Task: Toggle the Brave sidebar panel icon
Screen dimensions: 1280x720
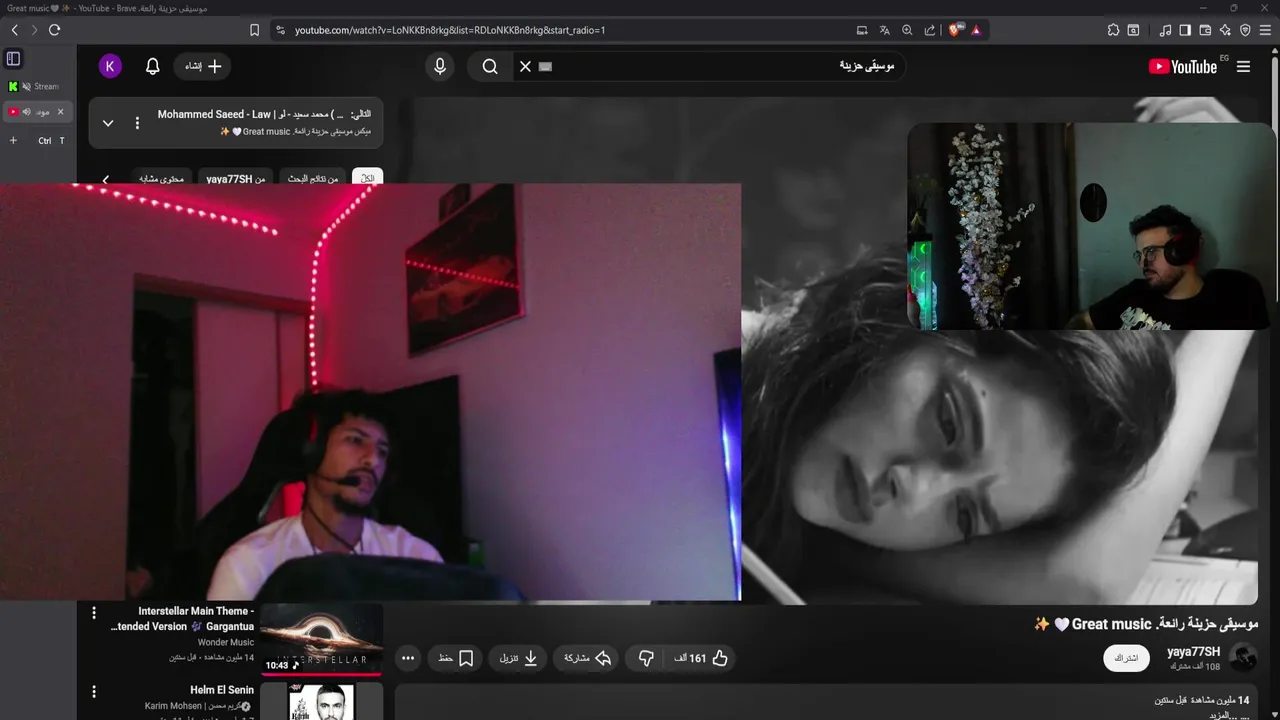Action: (x=1185, y=30)
